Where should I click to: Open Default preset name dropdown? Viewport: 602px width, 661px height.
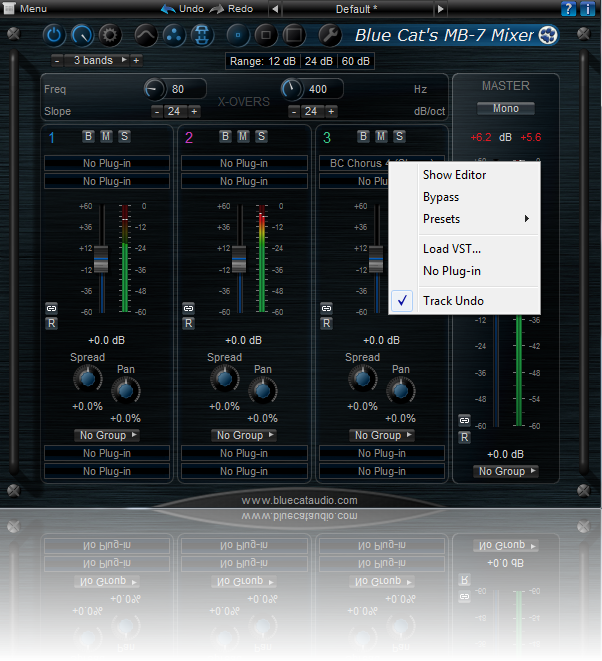[x=357, y=9]
